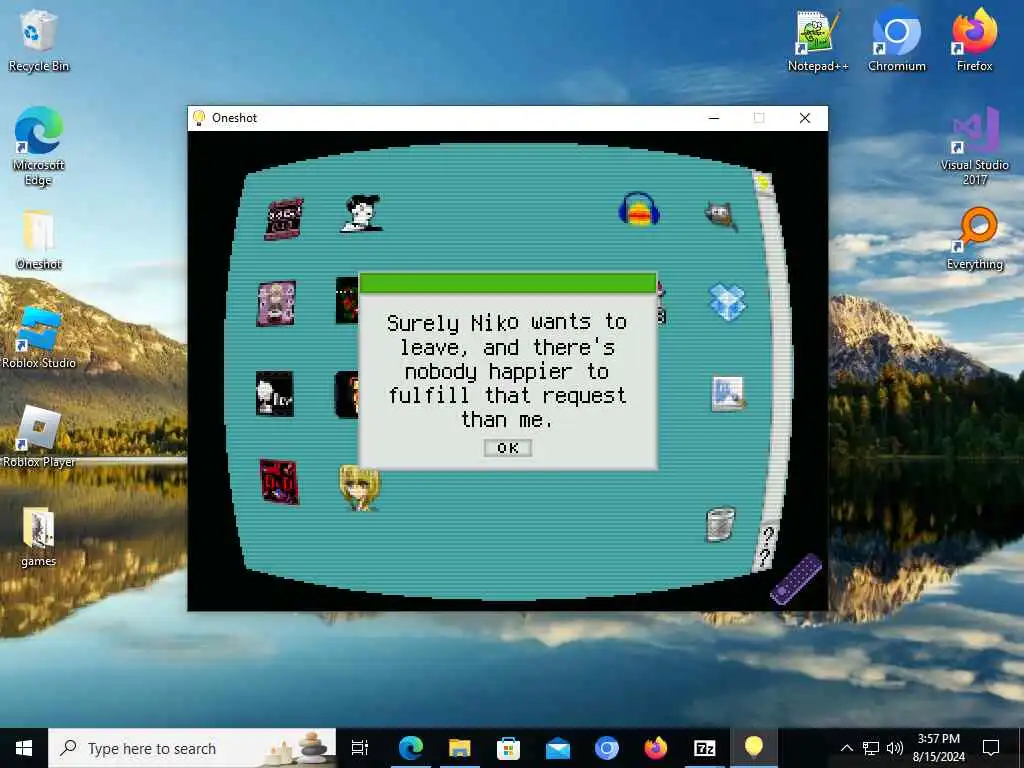Open the in-game trash can icon
1024x768 pixels.
coord(720,524)
